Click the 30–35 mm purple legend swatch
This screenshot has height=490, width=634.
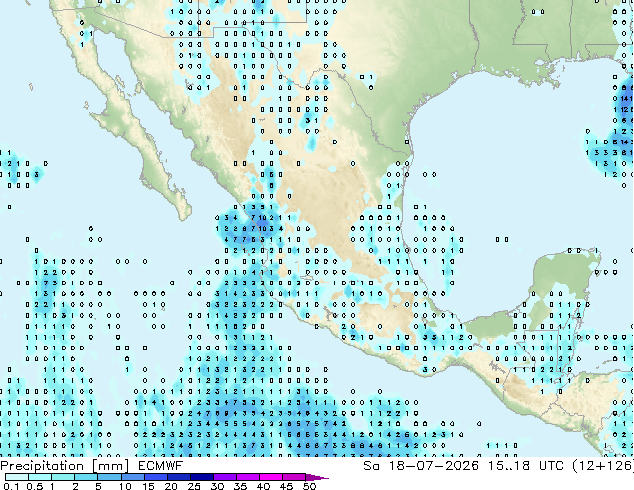click(224, 477)
